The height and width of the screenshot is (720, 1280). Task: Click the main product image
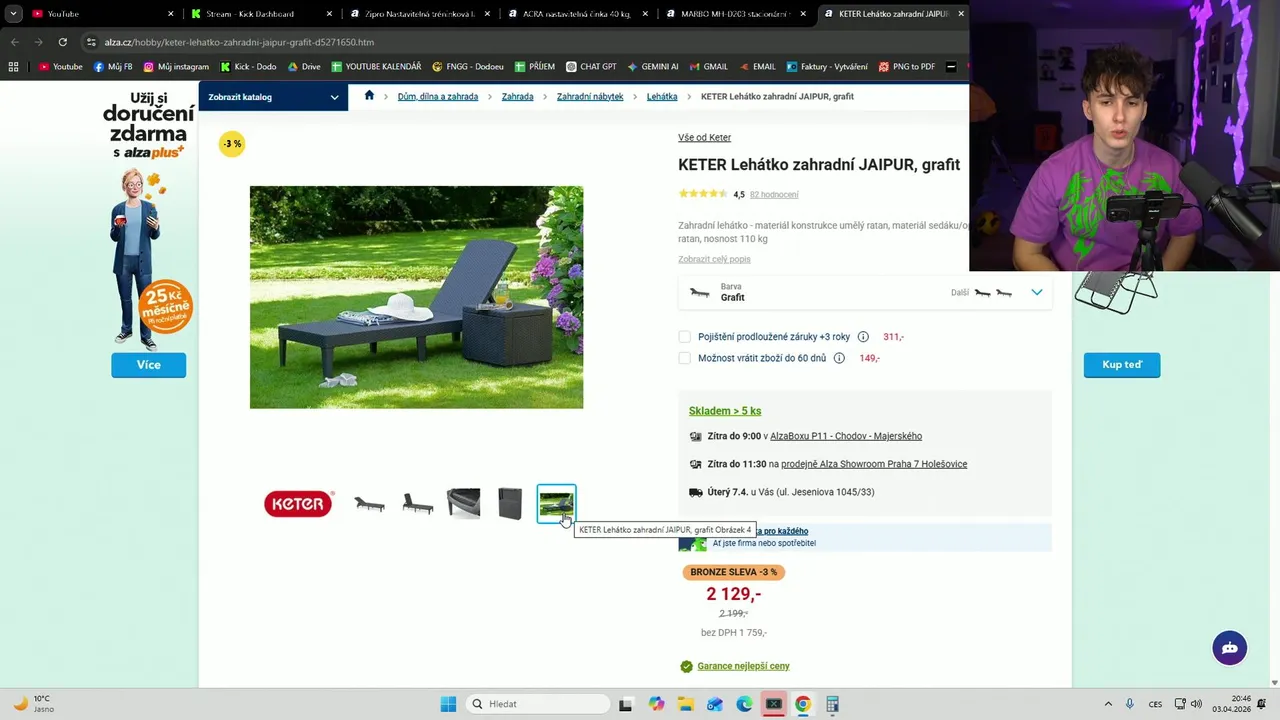(416, 297)
